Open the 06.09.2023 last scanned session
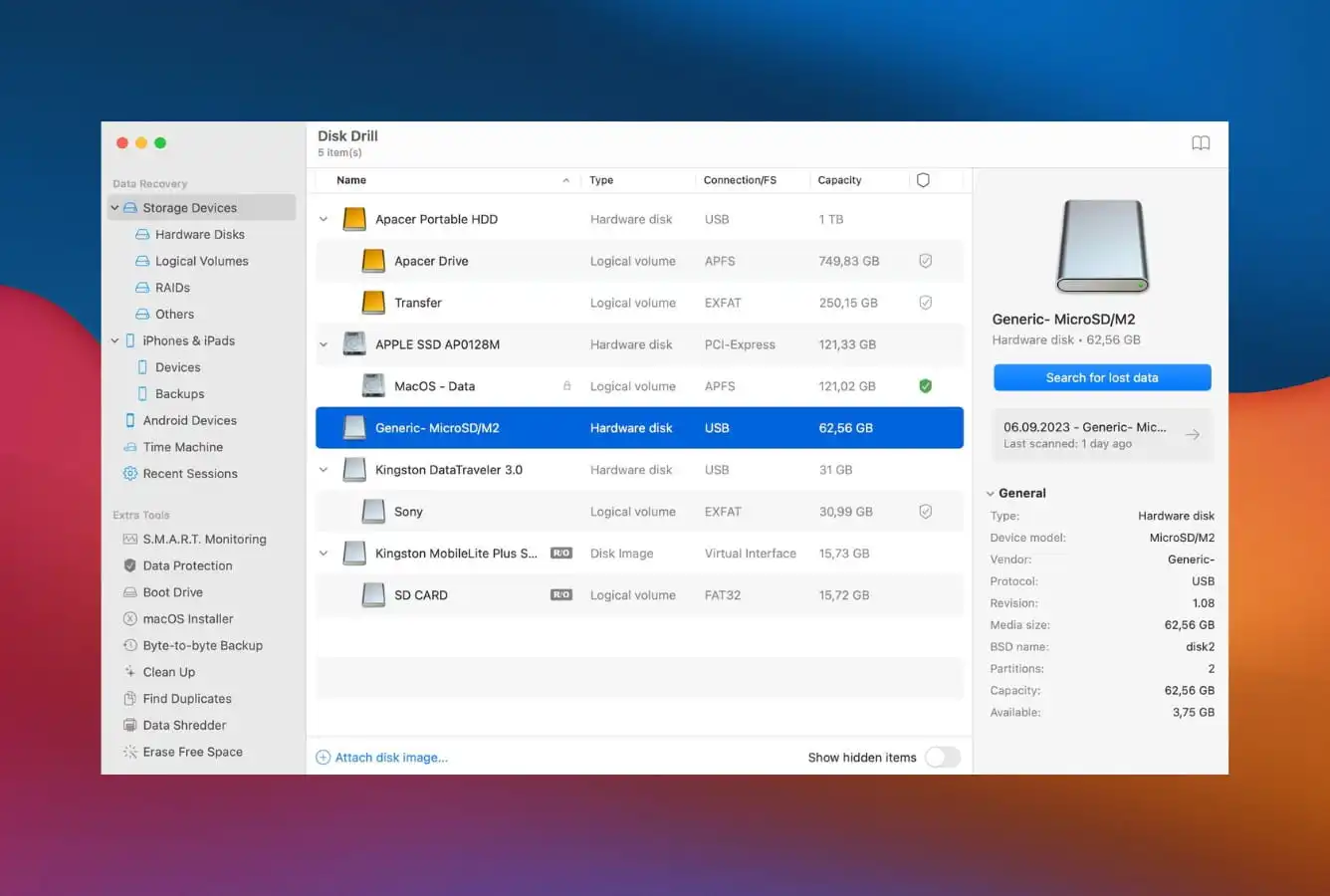 coord(1102,435)
